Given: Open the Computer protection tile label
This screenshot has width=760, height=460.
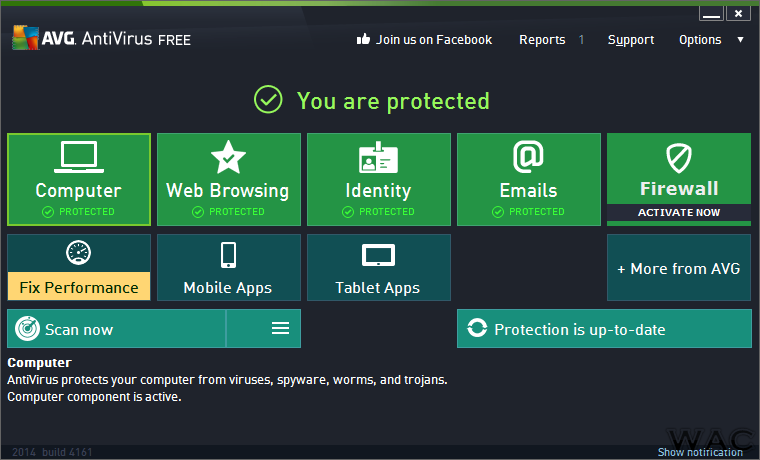Looking at the screenshot, I should click(x=79, y=190).
